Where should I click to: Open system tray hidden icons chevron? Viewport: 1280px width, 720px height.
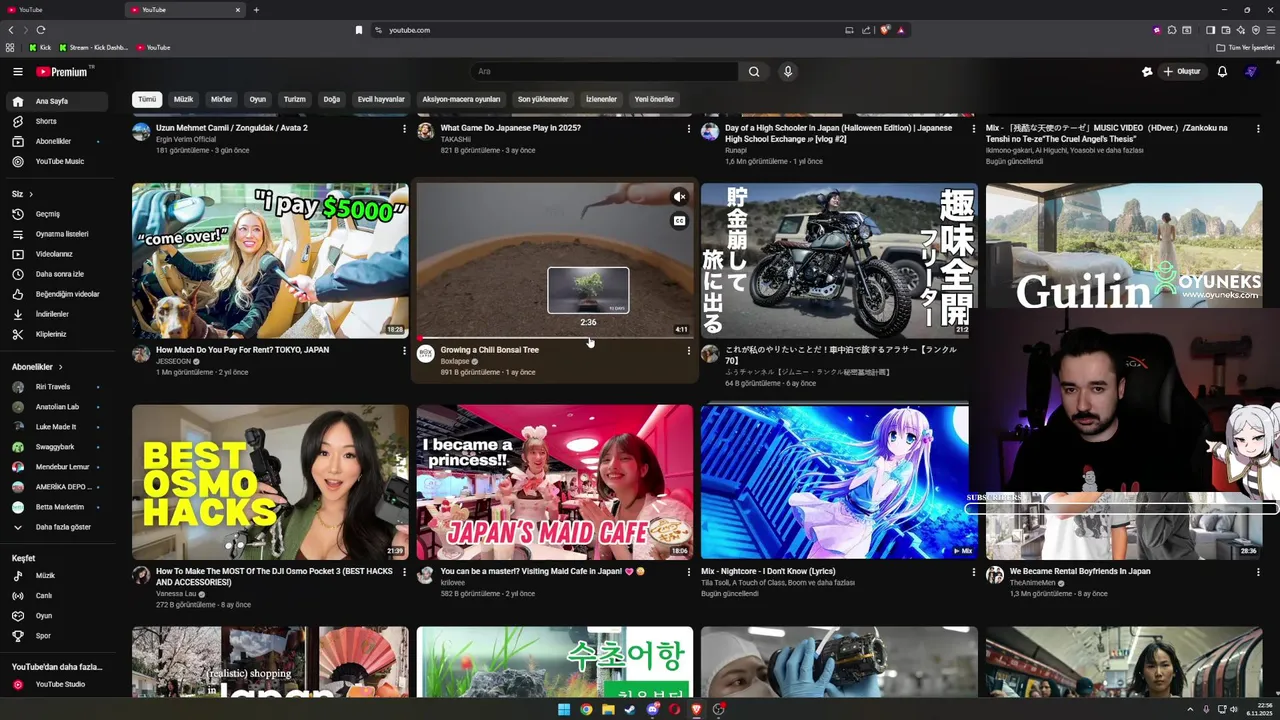[x=1190, y=710]
